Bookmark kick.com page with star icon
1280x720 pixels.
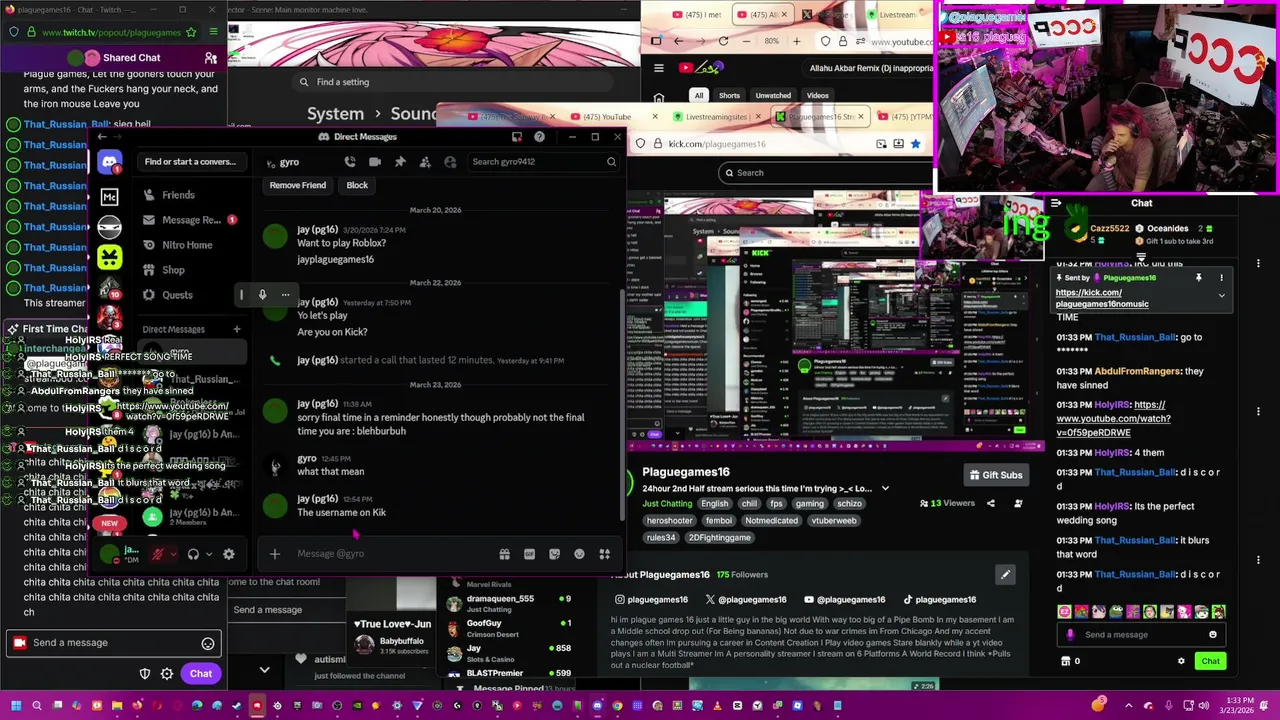point(915,144)
